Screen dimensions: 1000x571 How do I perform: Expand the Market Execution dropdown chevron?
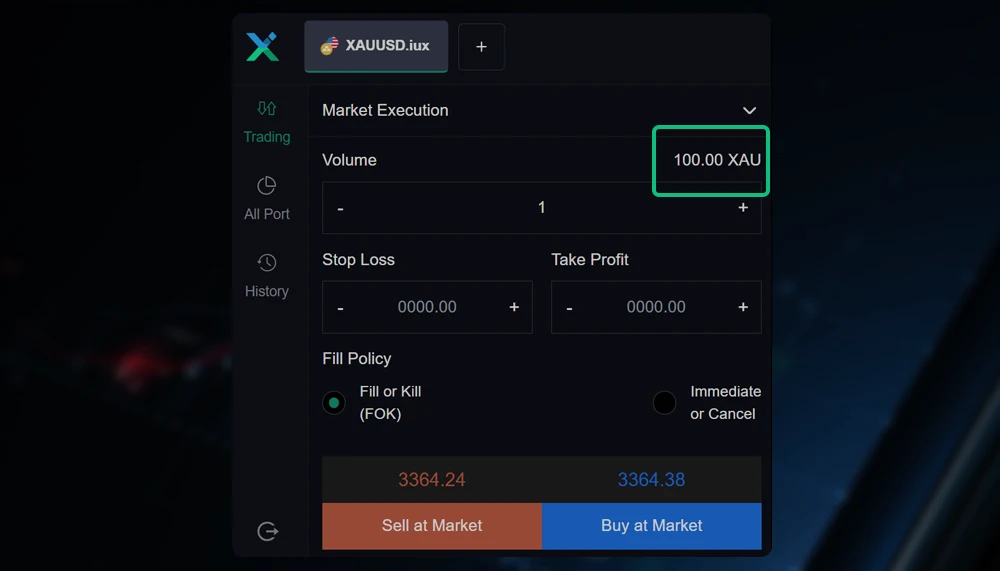[749, 110]
